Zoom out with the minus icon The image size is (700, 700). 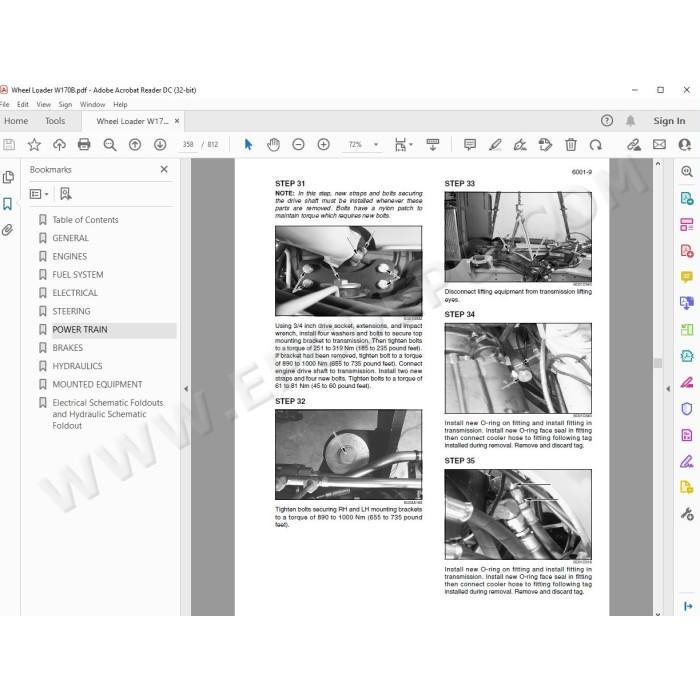[x=298, y=145]
